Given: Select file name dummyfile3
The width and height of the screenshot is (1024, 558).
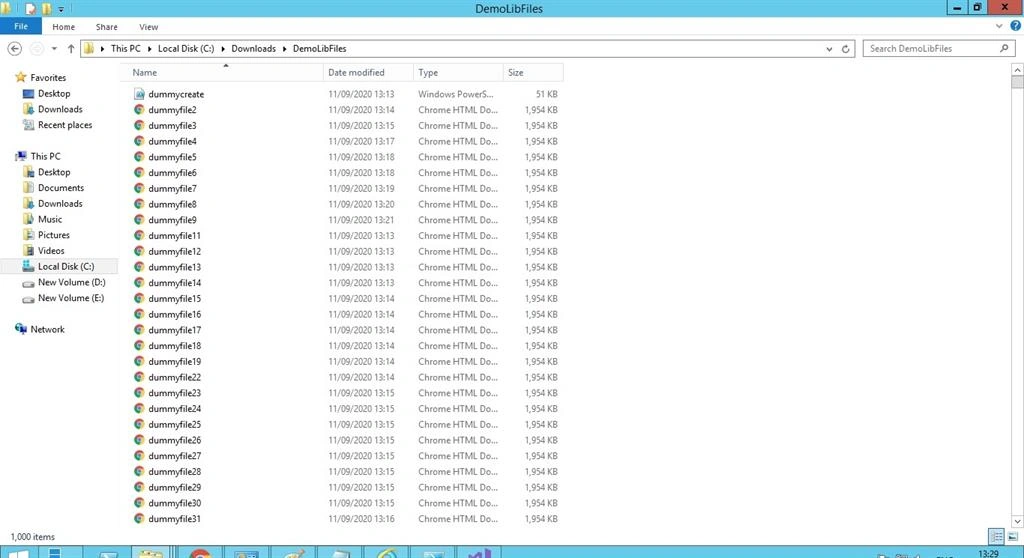Looking at the screenshot, I should click(172, 125).
